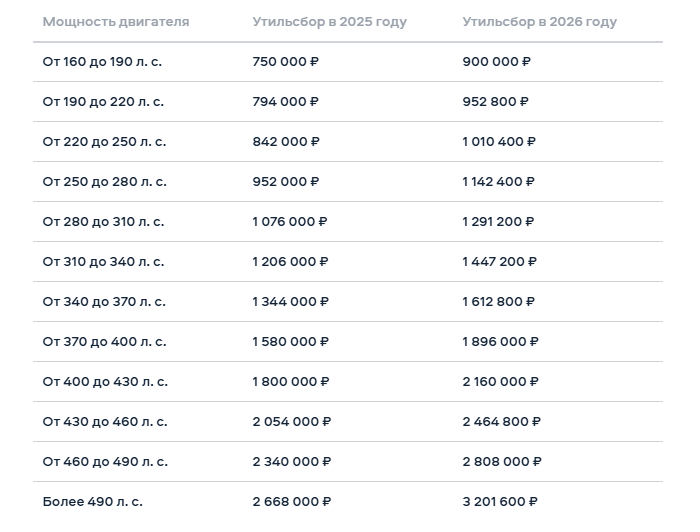Select the "От 280 до 310 л. с." cell

(x=103, y=222)
